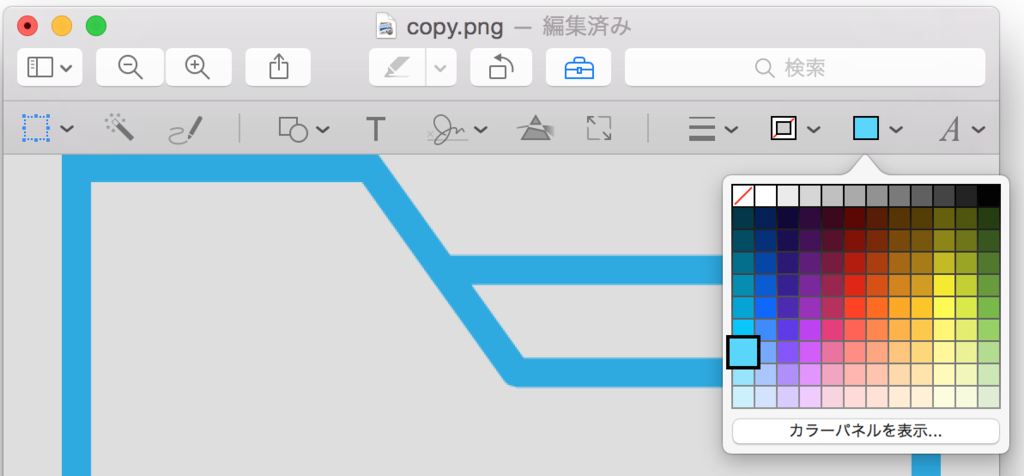Open the Share menu
This screenshot has height=476, width=1024.
[x=278, y=67]
